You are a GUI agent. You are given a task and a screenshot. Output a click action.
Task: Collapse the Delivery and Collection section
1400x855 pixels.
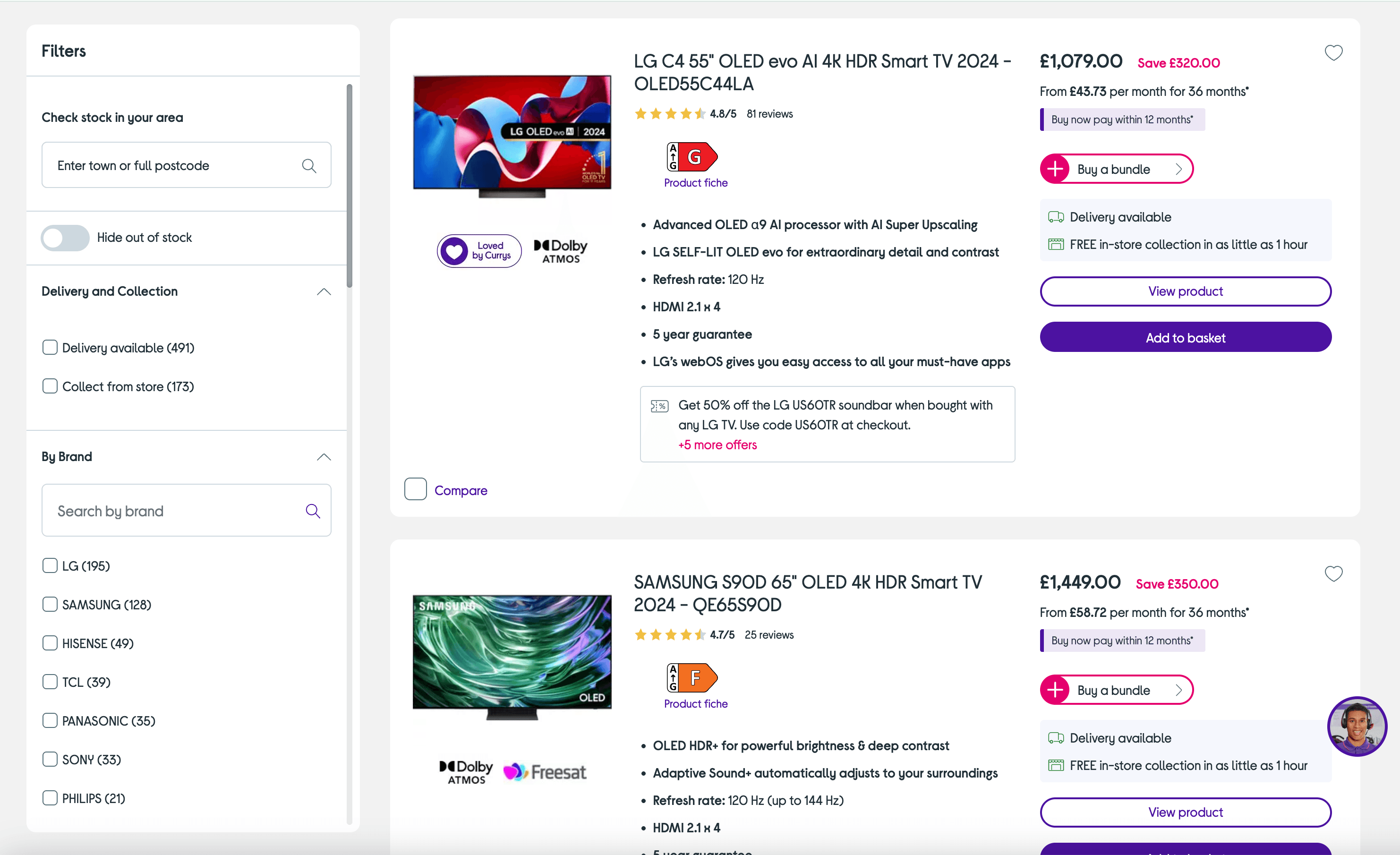(x=324, y=291)
